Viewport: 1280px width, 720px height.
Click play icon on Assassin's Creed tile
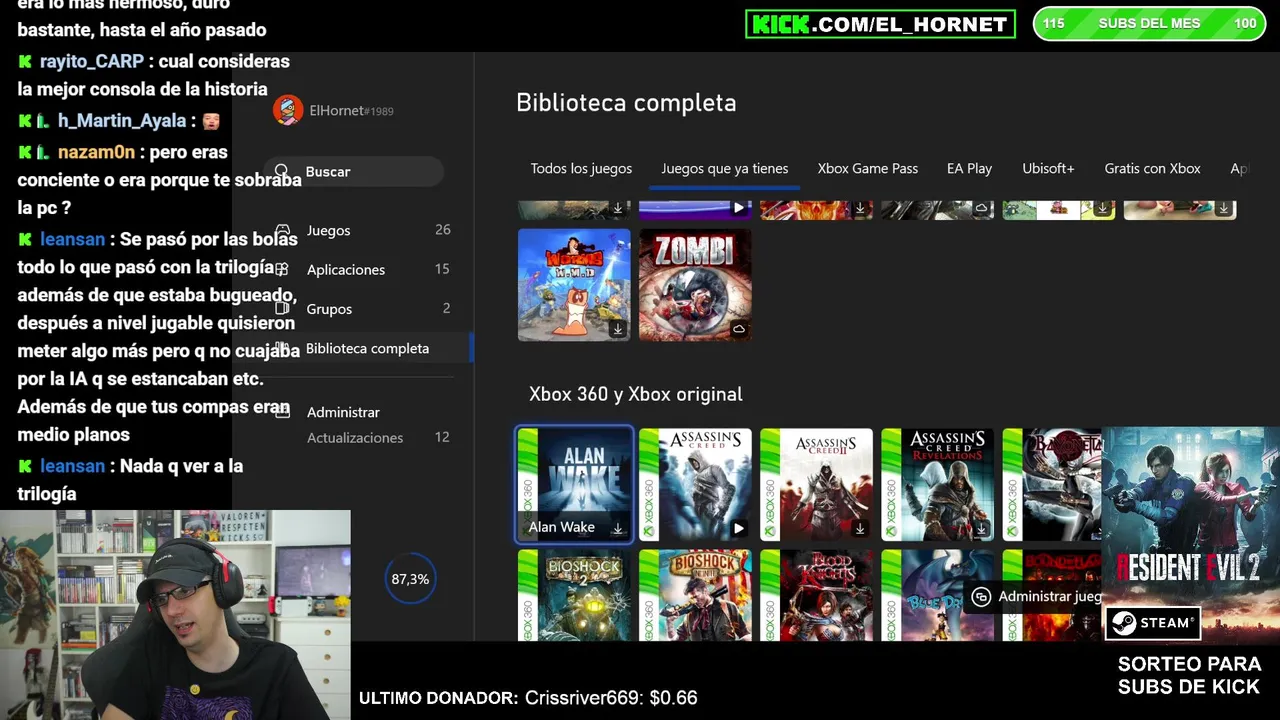[x=739, y=528]
